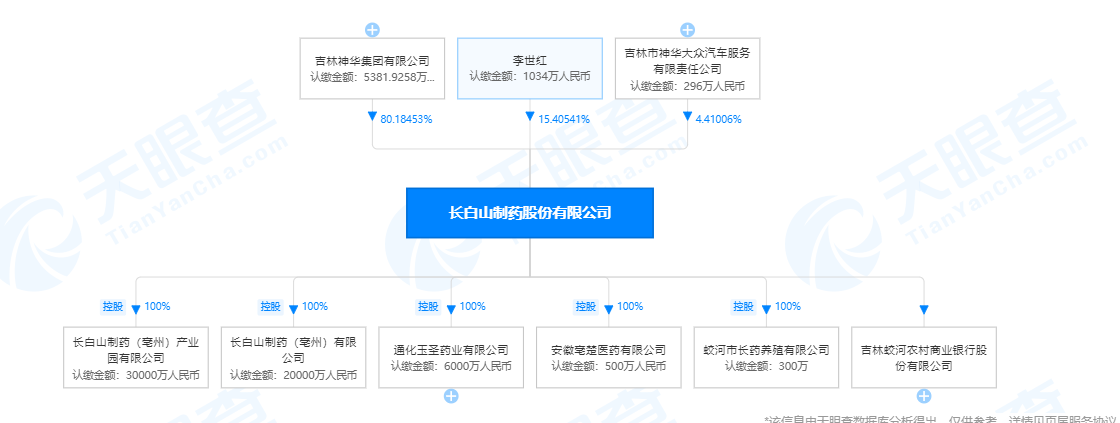Expand subsidiaries below 通化玉圣药业有限公司

[x=451, y=396]
